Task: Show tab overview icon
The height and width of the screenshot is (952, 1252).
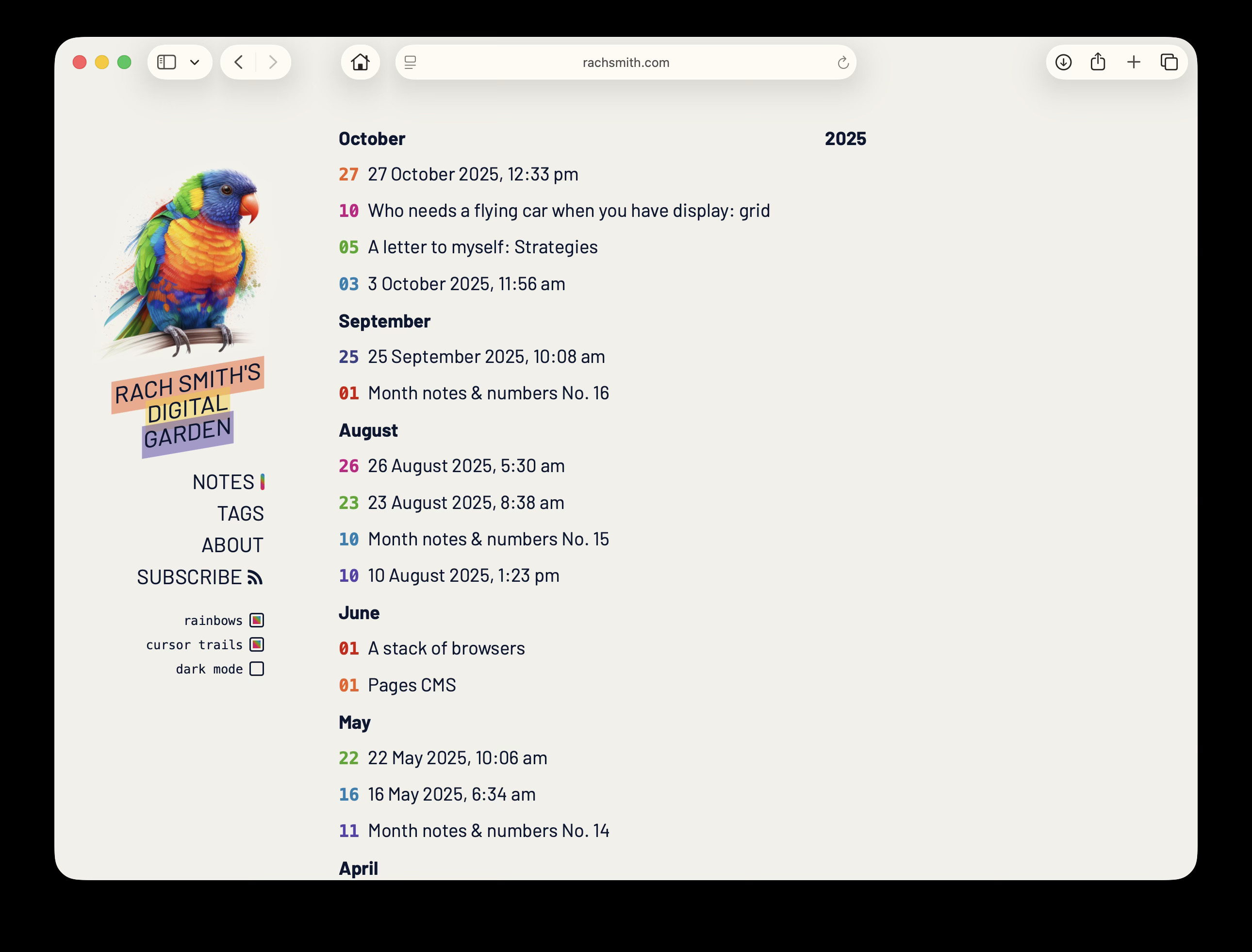Action: 1169,62
